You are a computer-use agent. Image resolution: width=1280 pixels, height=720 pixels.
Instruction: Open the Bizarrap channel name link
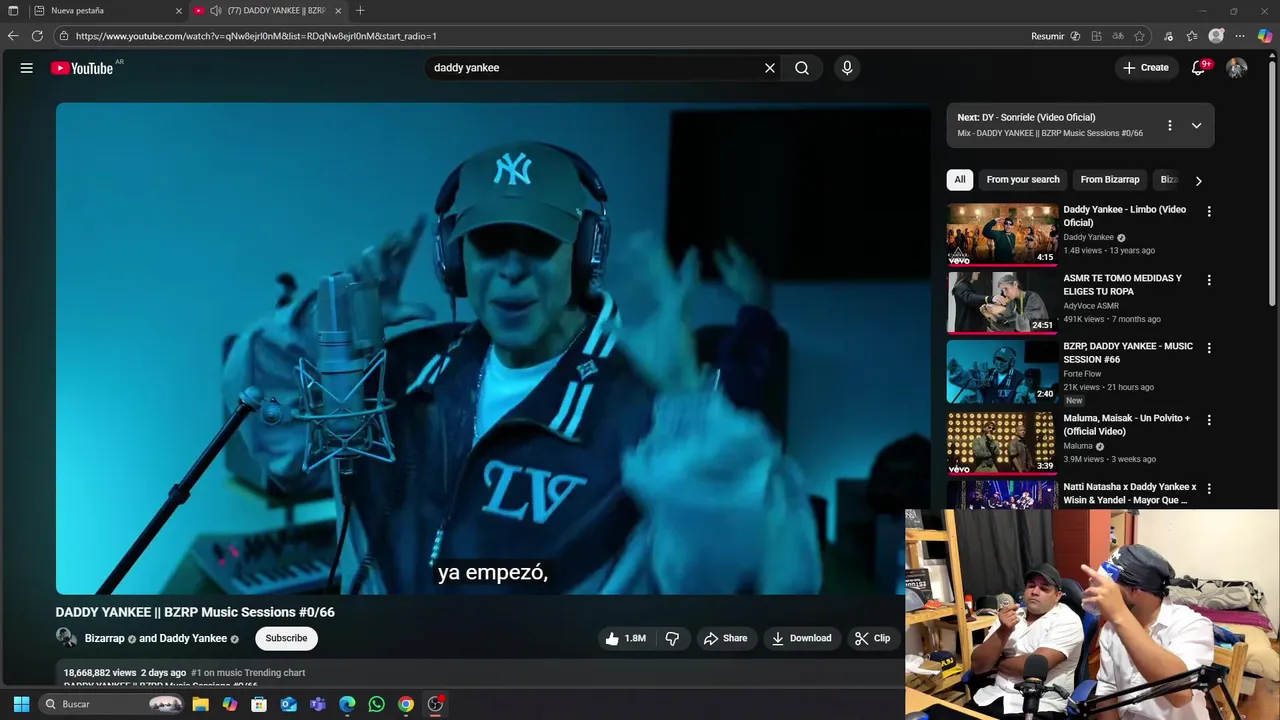tap(105, 638)
